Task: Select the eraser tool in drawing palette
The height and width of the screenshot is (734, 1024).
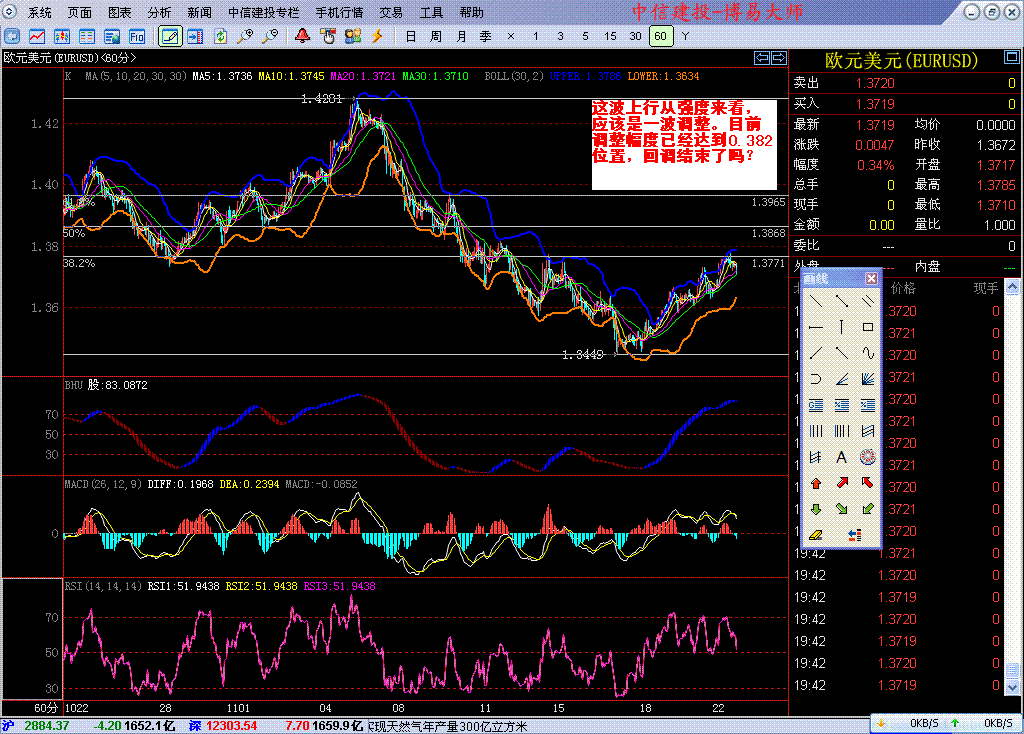Action: [815, 535]
